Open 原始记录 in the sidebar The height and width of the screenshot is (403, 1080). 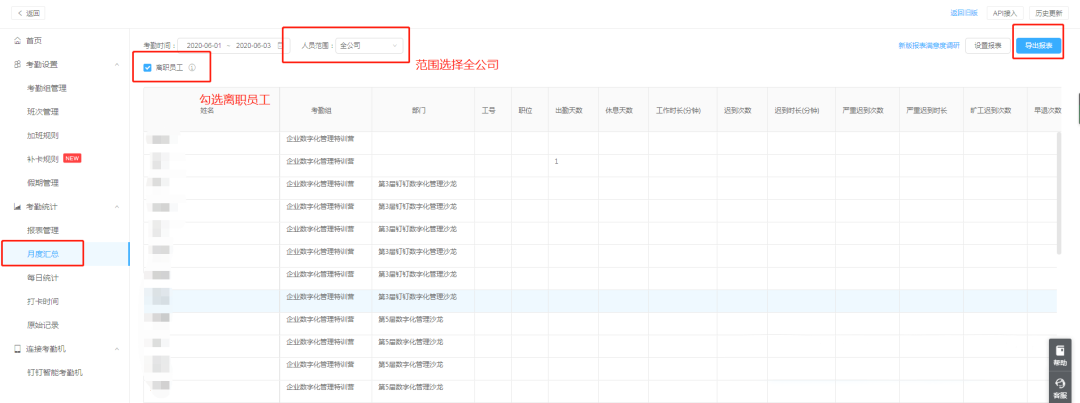point(43,325)
